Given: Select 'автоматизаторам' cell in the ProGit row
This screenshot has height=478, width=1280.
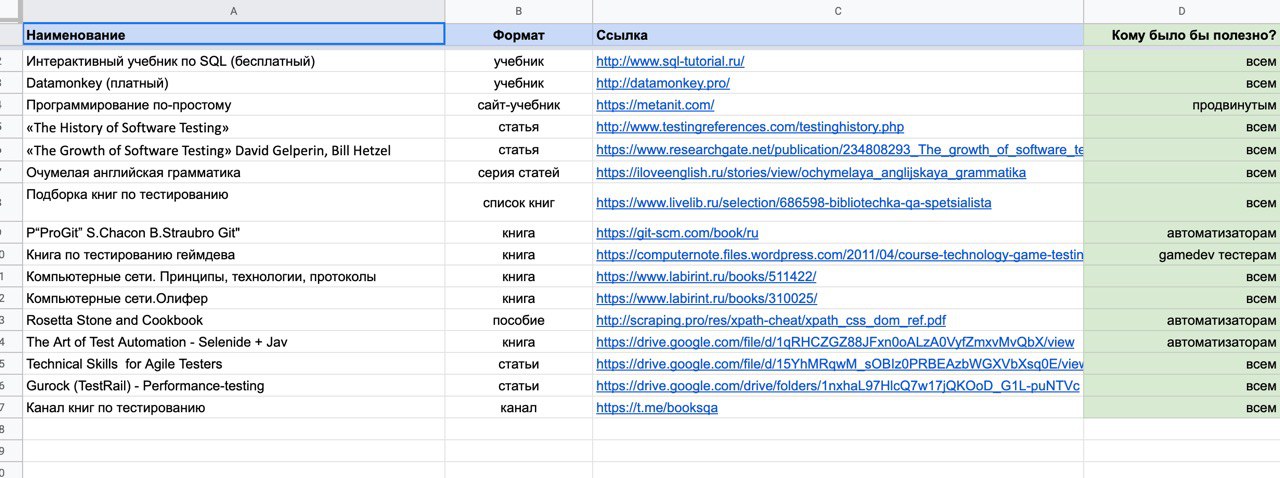Looking at the screenshot, I should (1182, 233).
